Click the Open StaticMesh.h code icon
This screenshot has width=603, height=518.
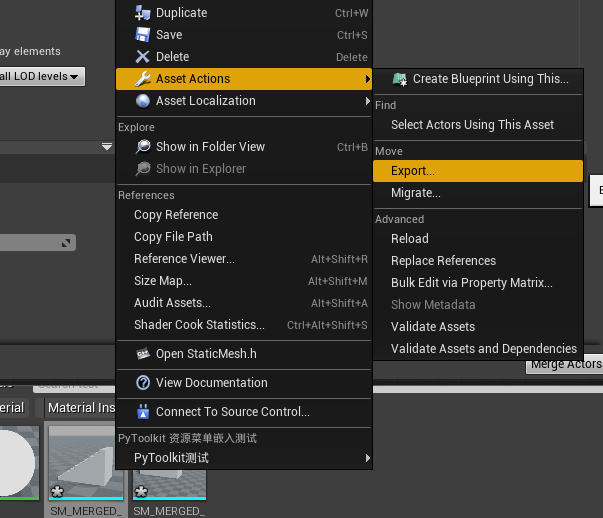pyautogui.click(x=143, y=353)
